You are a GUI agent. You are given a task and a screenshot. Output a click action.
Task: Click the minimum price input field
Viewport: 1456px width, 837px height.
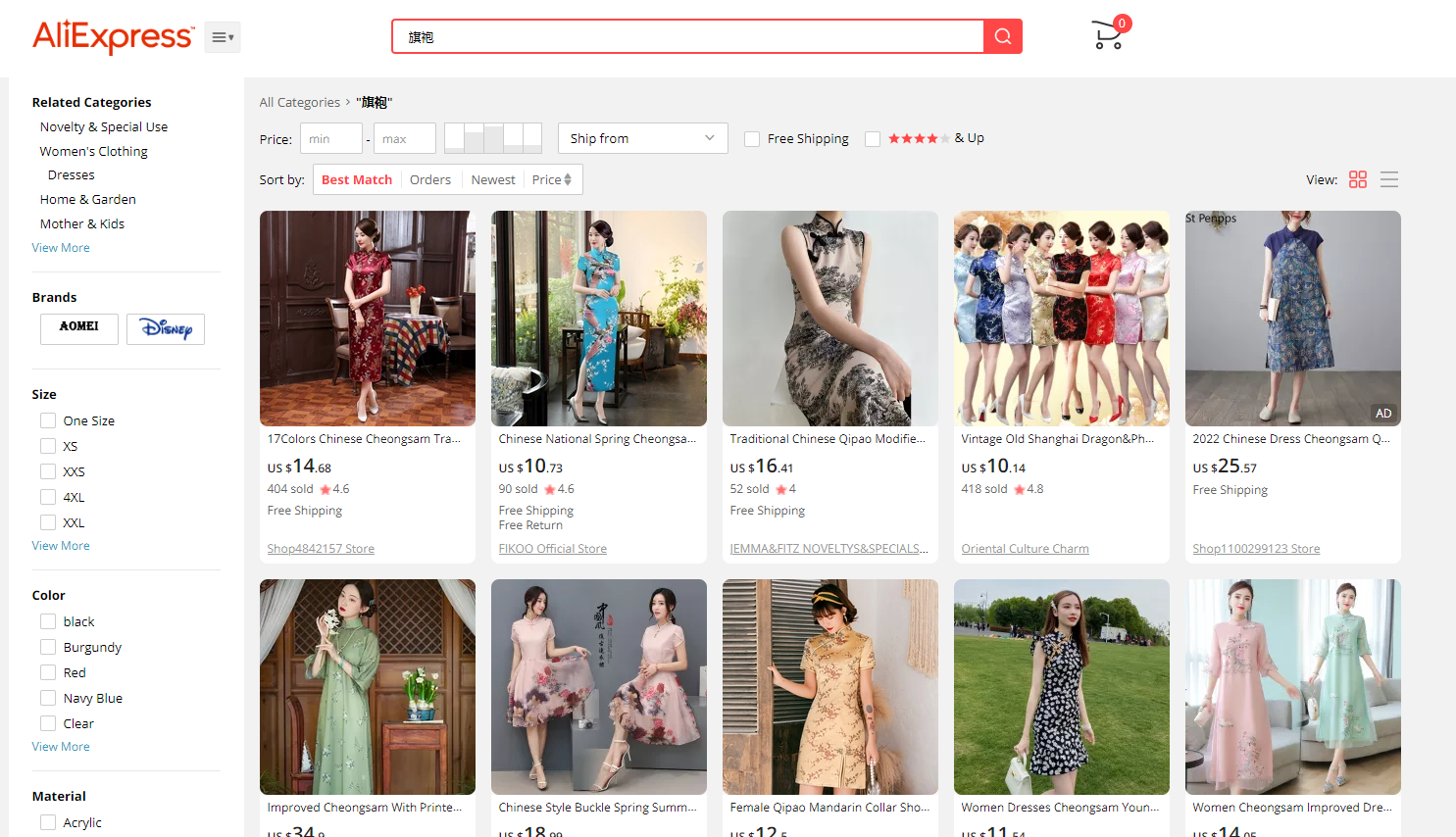(x=330, y=139)
